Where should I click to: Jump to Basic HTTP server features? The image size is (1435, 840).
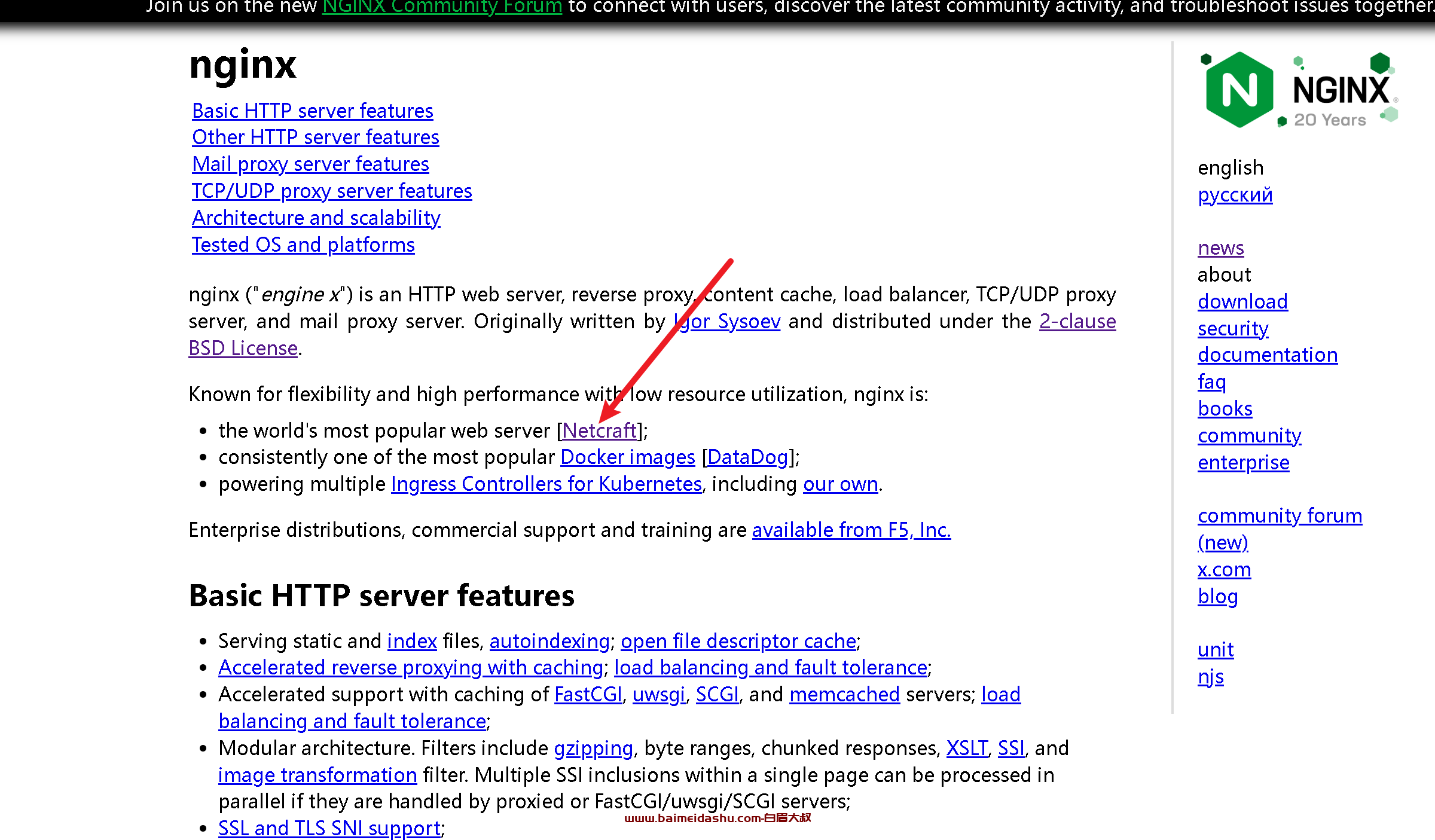click(x=312, y=111)
